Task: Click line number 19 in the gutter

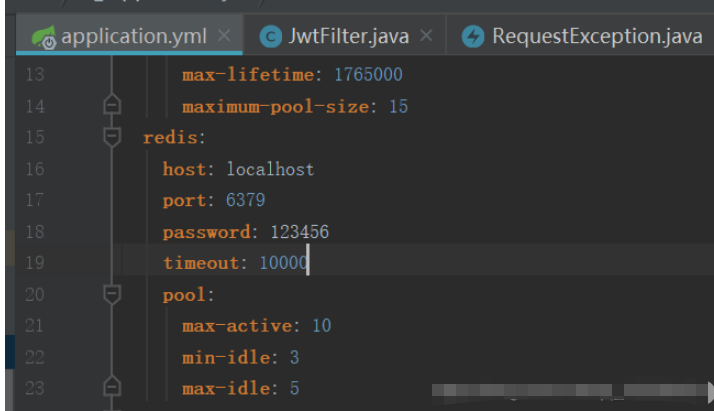Action: tap(34, 263)
